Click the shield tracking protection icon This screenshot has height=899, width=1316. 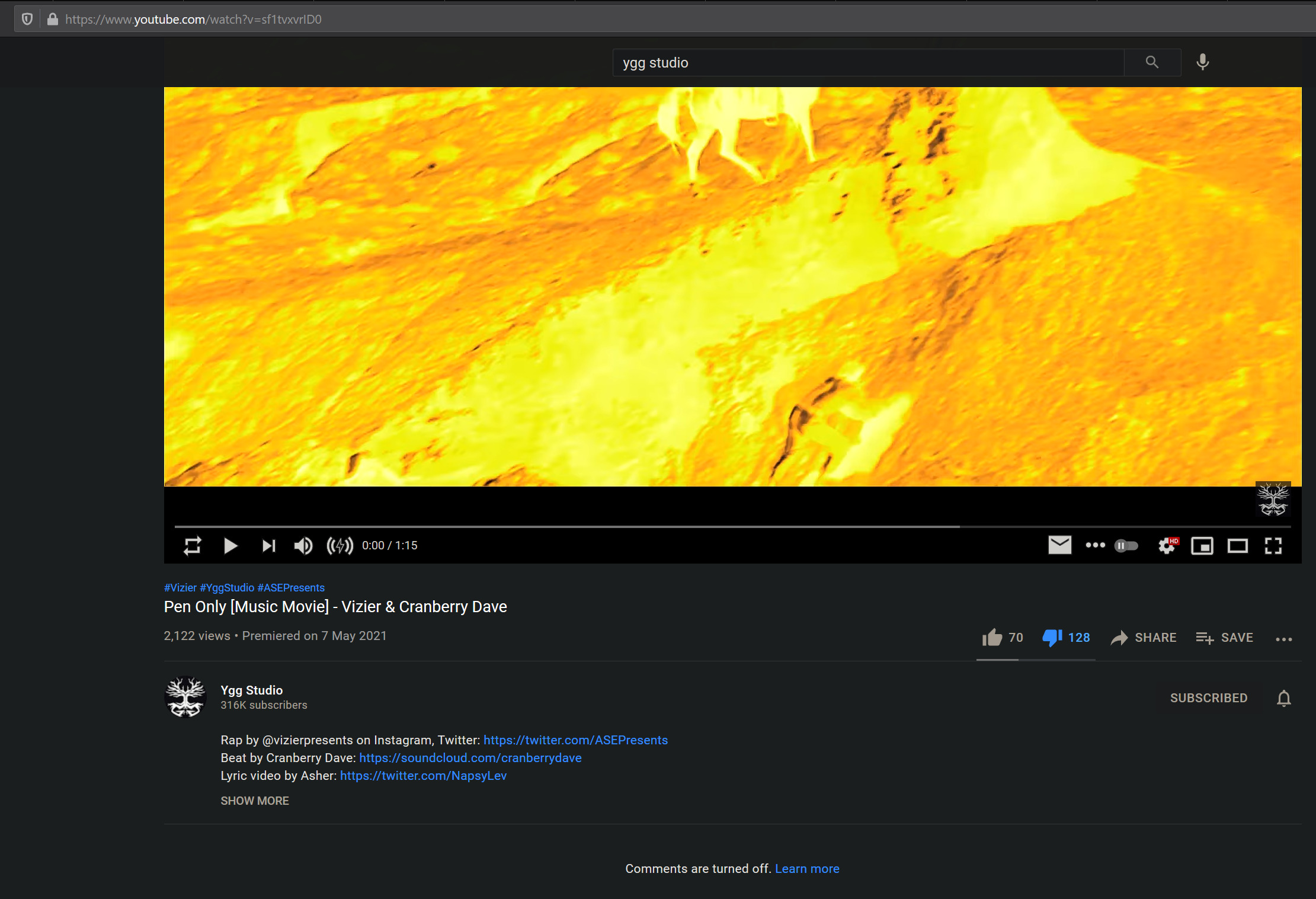click(27, 19)
